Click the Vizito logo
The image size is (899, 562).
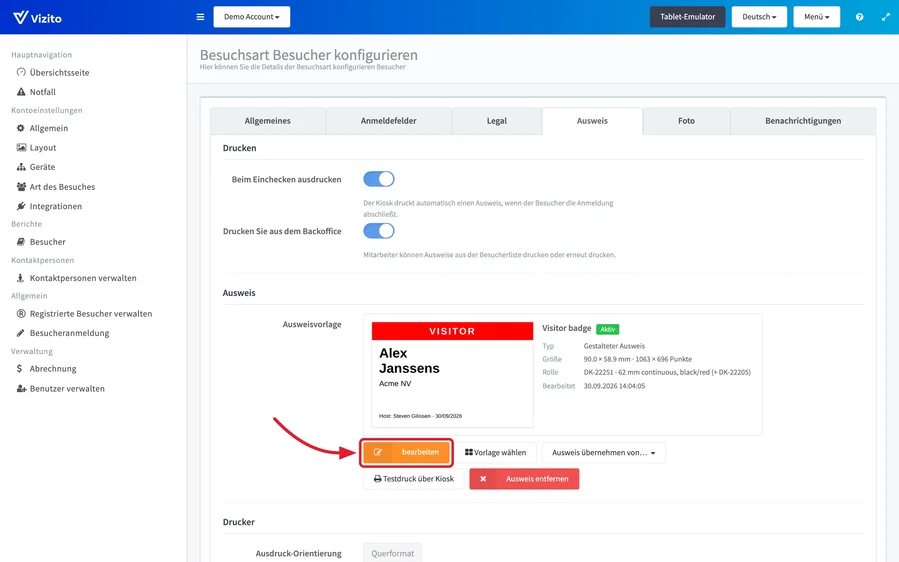[37, 17]
